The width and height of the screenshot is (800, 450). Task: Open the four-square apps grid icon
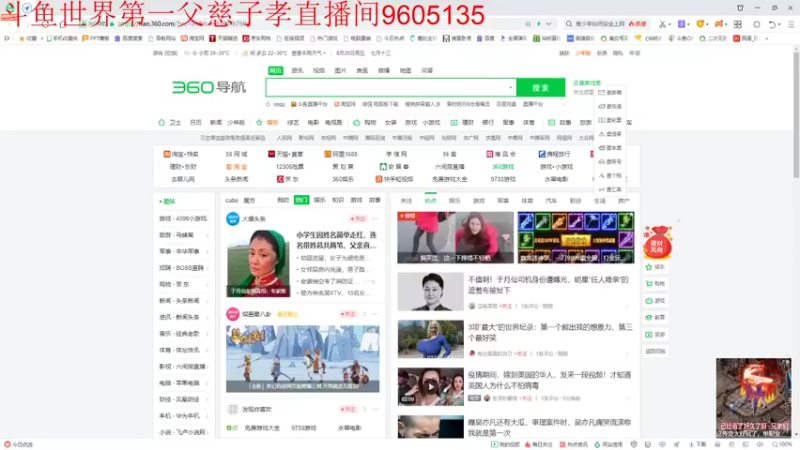pos(738,24)
